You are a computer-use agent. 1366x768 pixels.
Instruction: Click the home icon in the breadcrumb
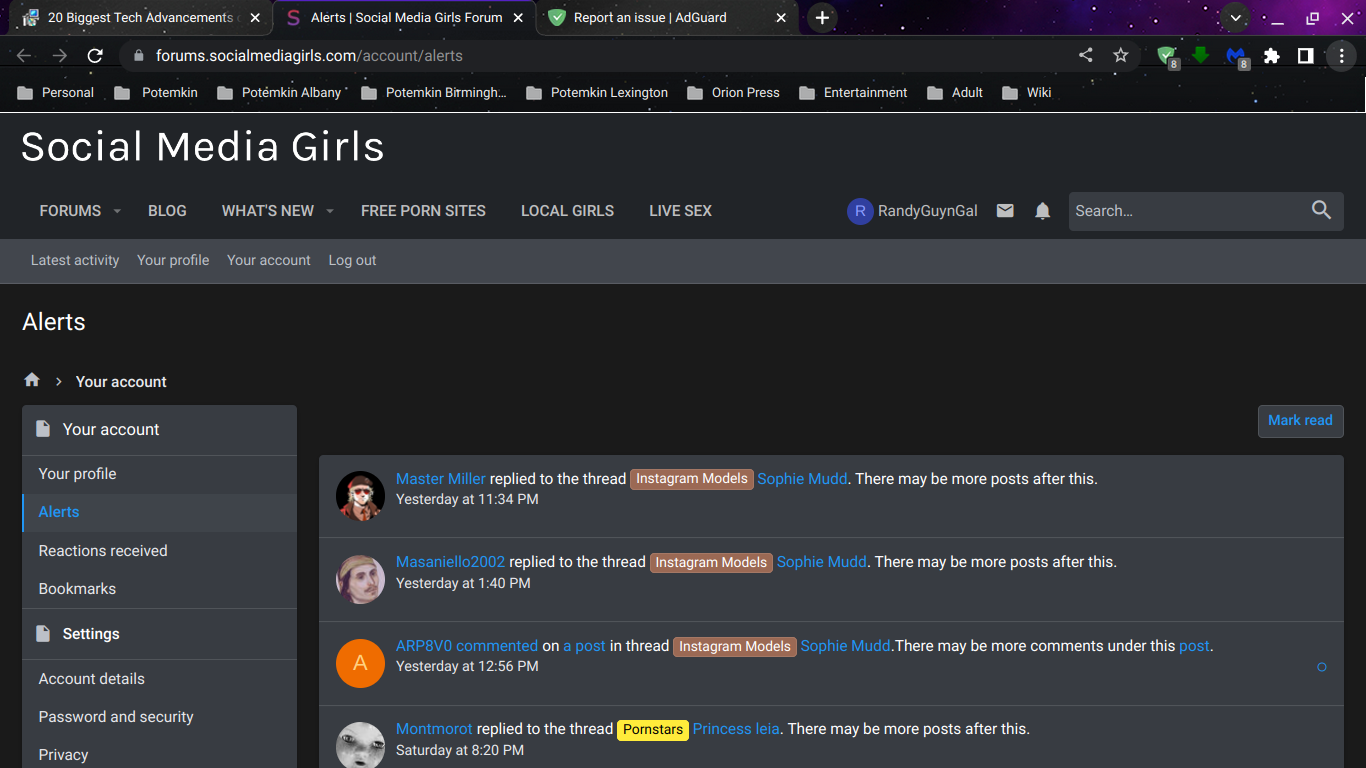32,380
